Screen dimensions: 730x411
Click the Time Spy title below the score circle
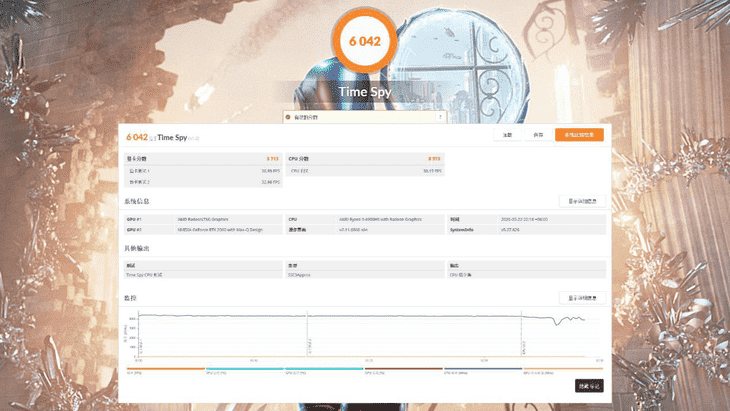[365, 92]
